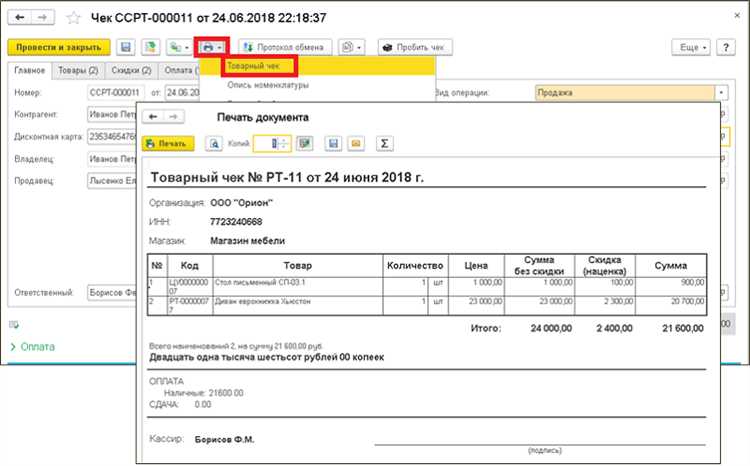Adjust copies with the 'Копий' spinner arrows
Image resolution: width=750 pixels, height=466 pixels.
click(x=284, y=144)
